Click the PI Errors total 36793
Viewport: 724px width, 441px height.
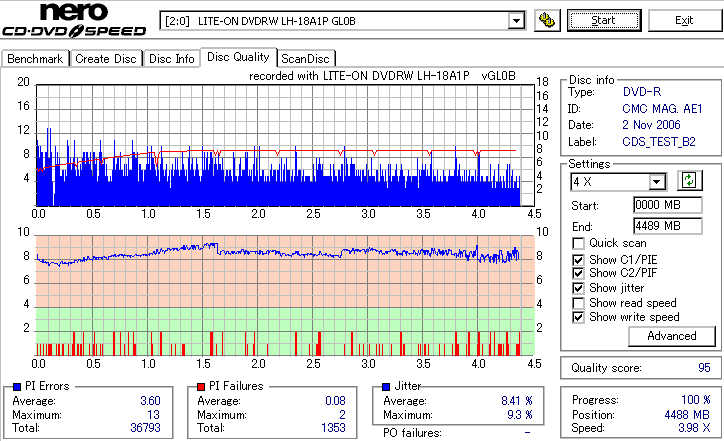click(145, 428)
